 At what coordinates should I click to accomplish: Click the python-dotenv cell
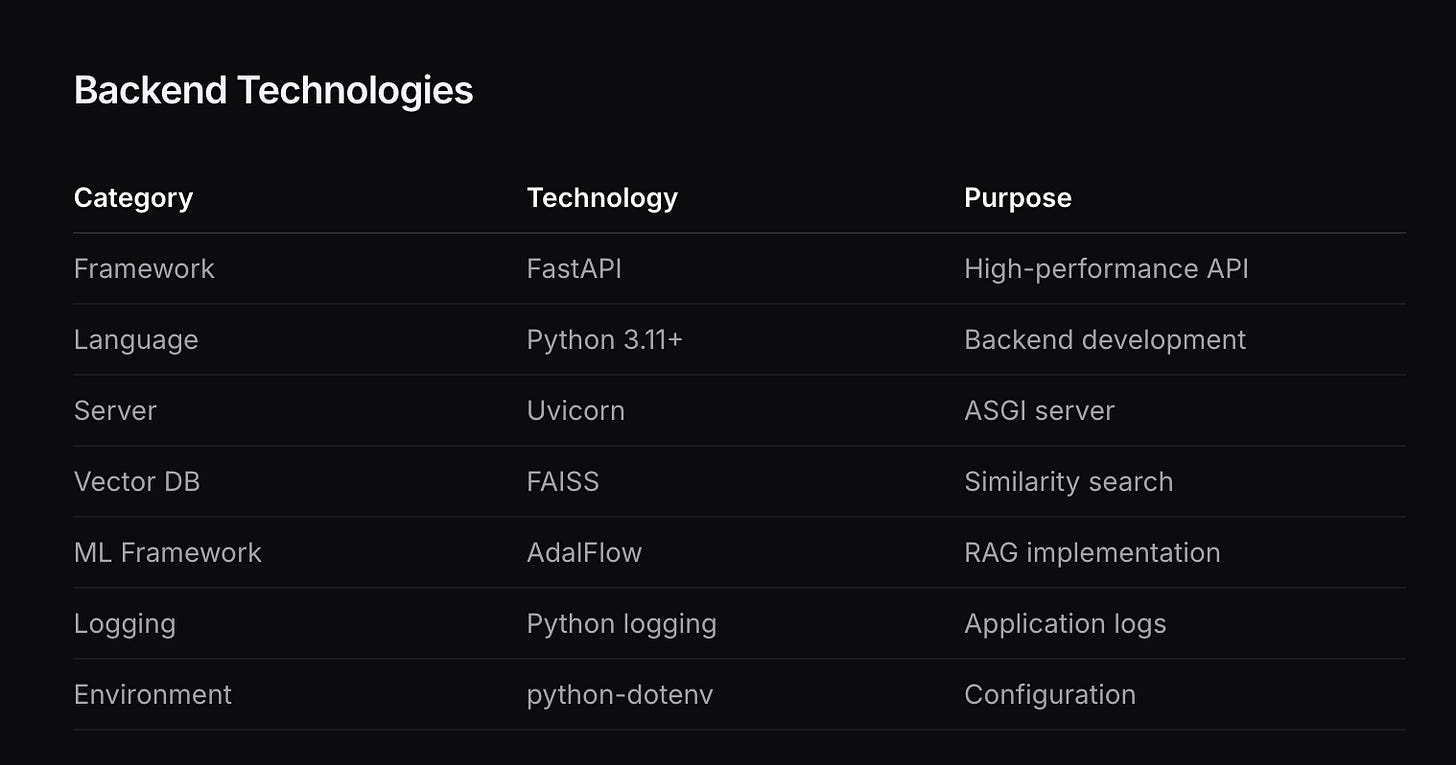click(x=620, y=695)
